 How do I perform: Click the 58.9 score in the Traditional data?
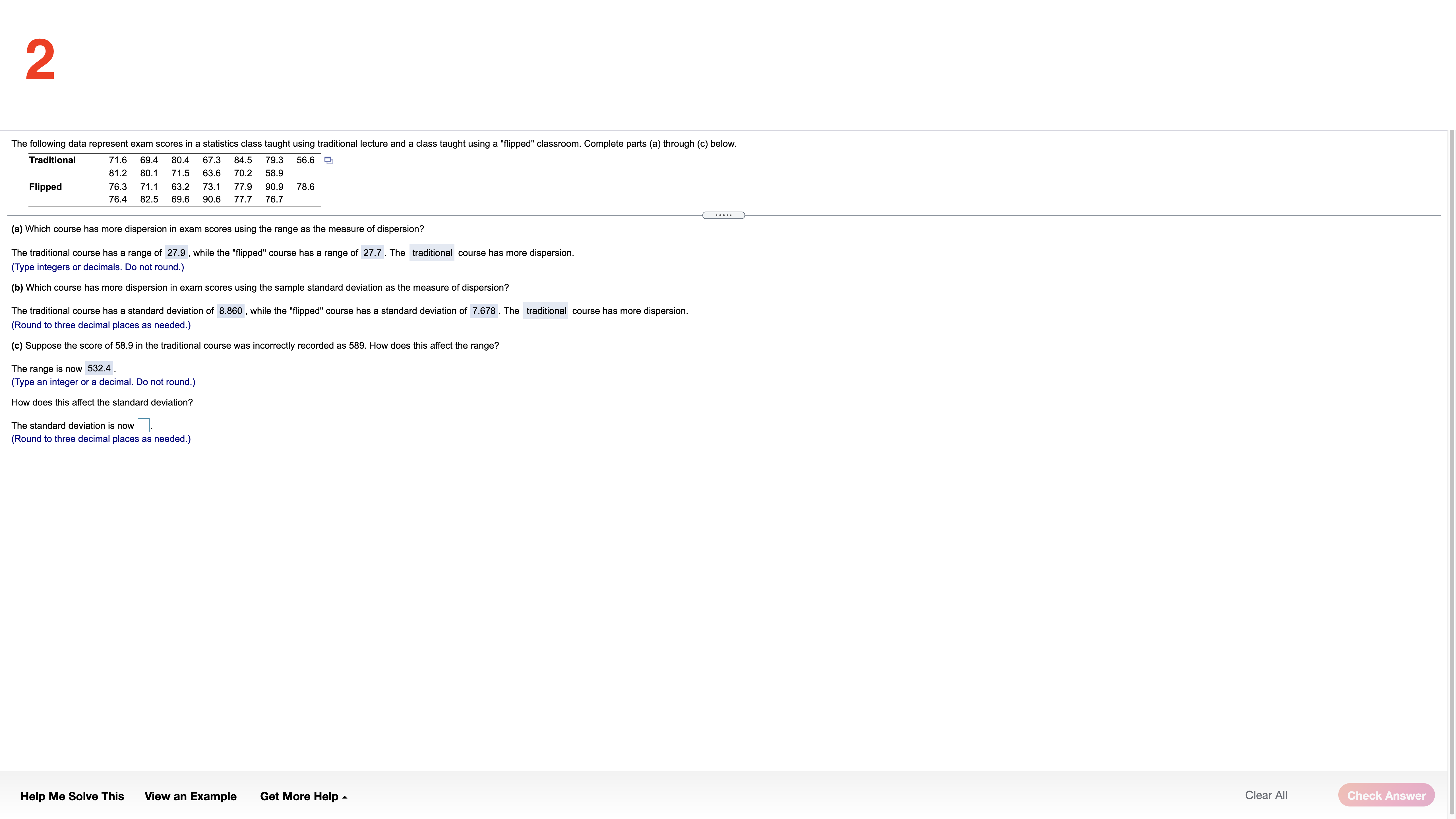(274, 173)
